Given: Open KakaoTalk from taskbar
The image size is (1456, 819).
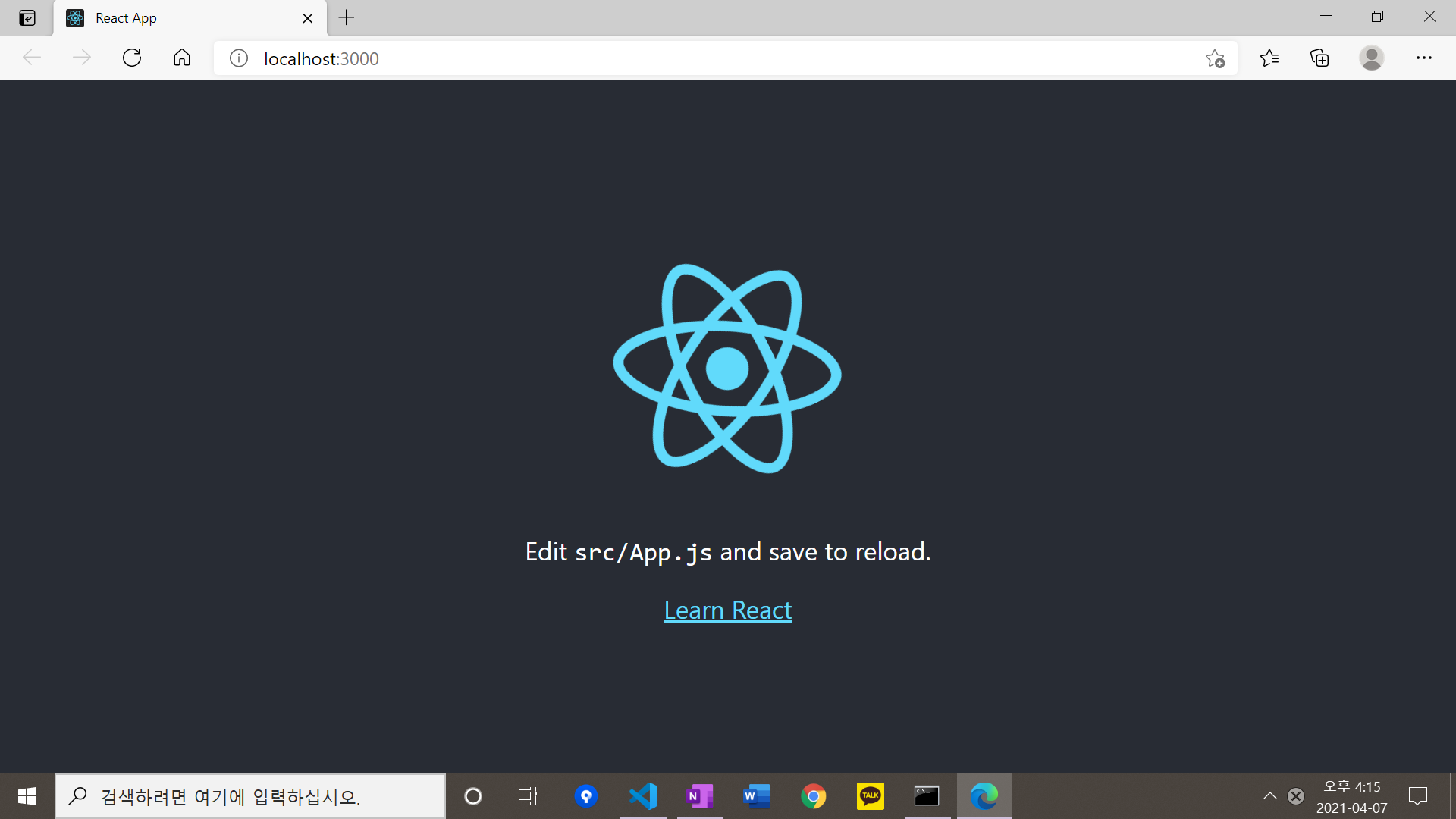Looking at the screenshot, I should pos(870,796).
